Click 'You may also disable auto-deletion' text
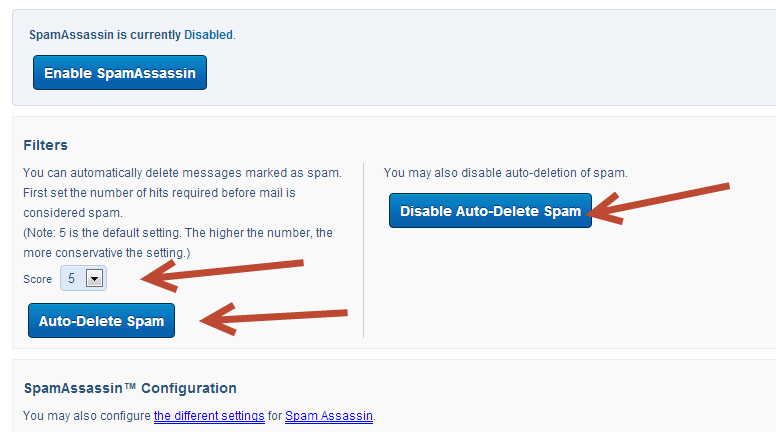The width and height of the screenshot is (776, 432). click(506, 173)
